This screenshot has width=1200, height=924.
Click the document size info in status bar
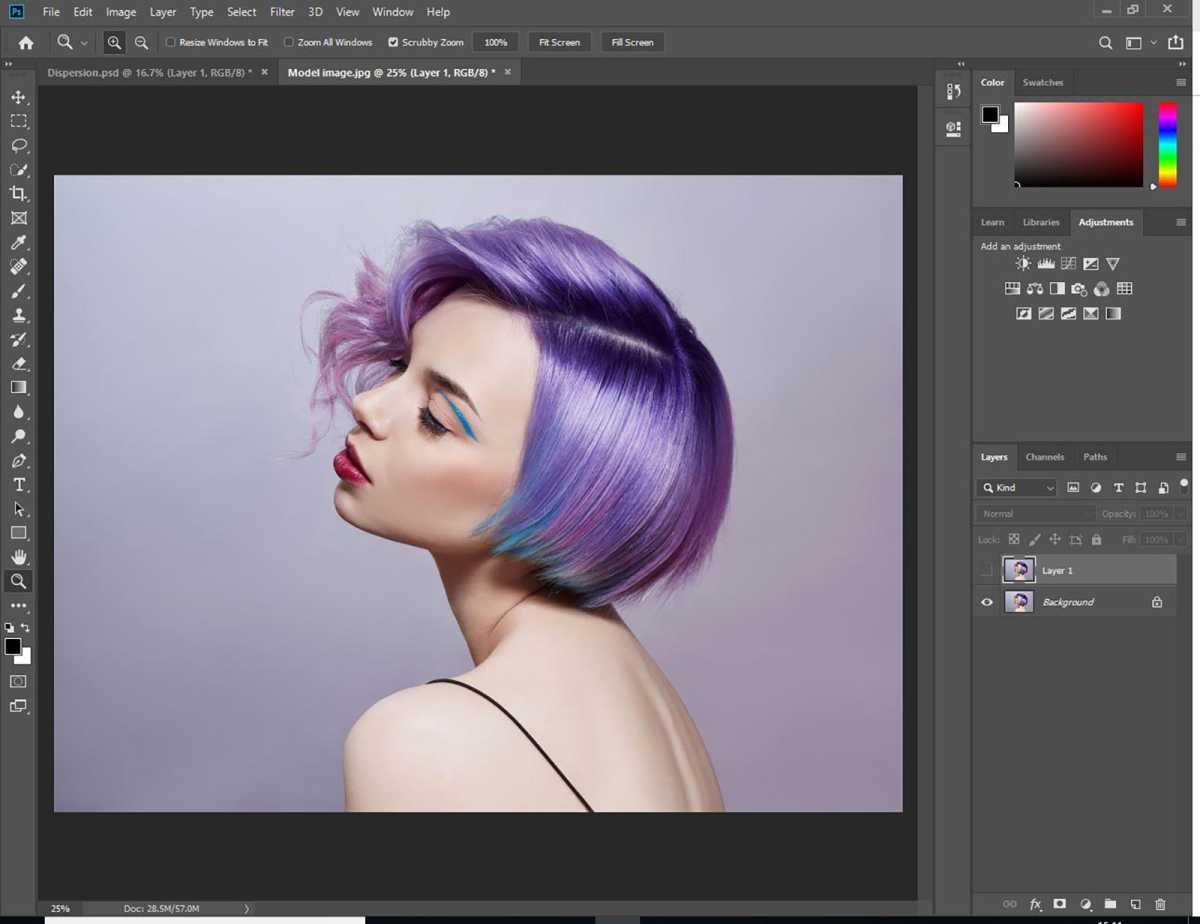click(160, 908)
